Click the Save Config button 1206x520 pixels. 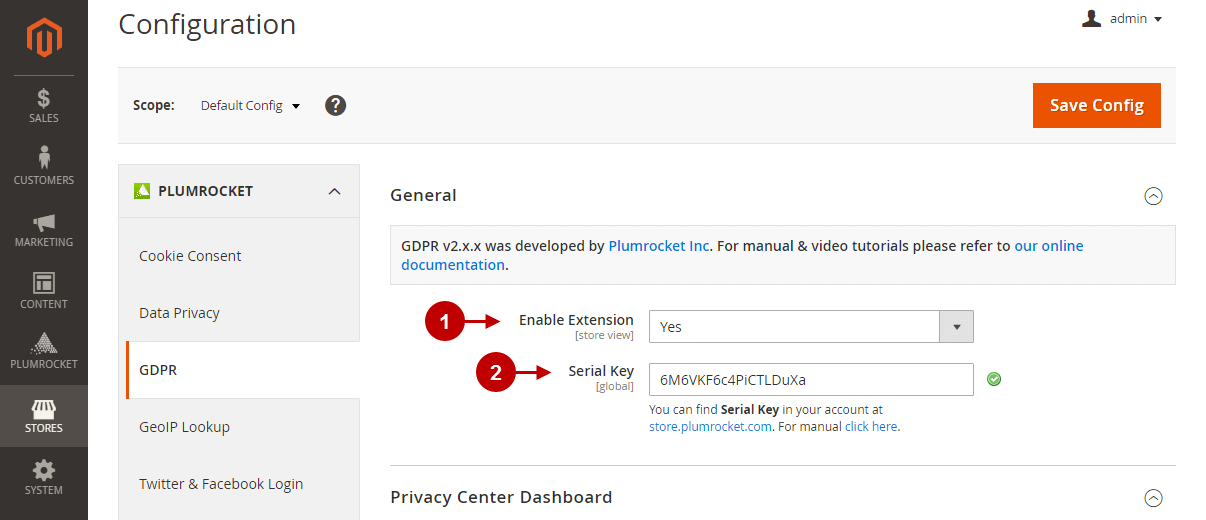coord(1097,105)
